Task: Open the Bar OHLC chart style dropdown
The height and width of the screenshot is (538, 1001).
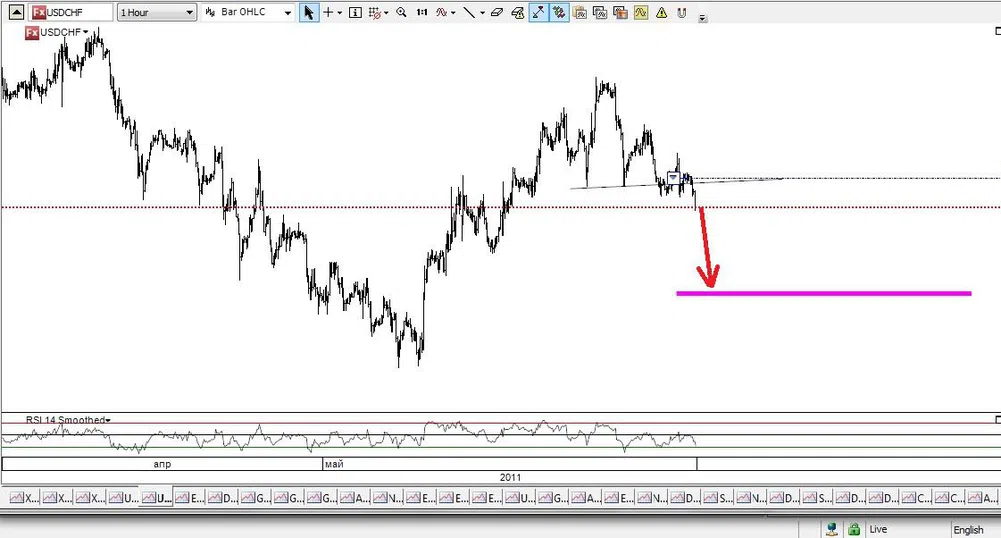Action: (248, 12)
